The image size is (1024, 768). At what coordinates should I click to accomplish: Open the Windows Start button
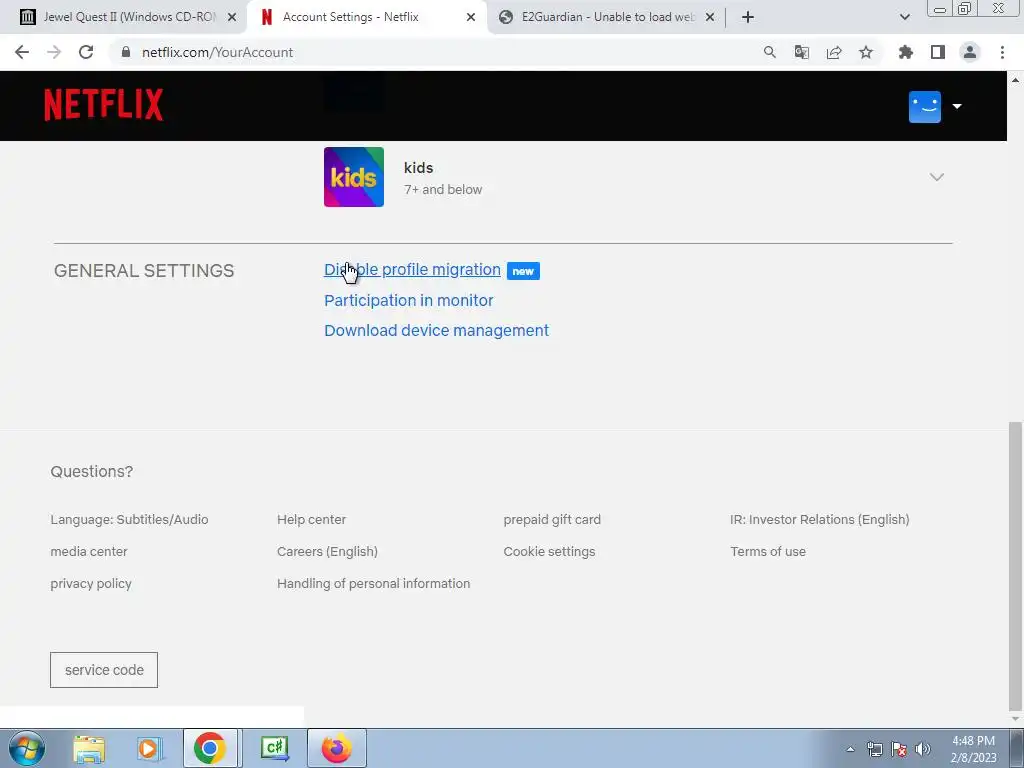(27, 748)
